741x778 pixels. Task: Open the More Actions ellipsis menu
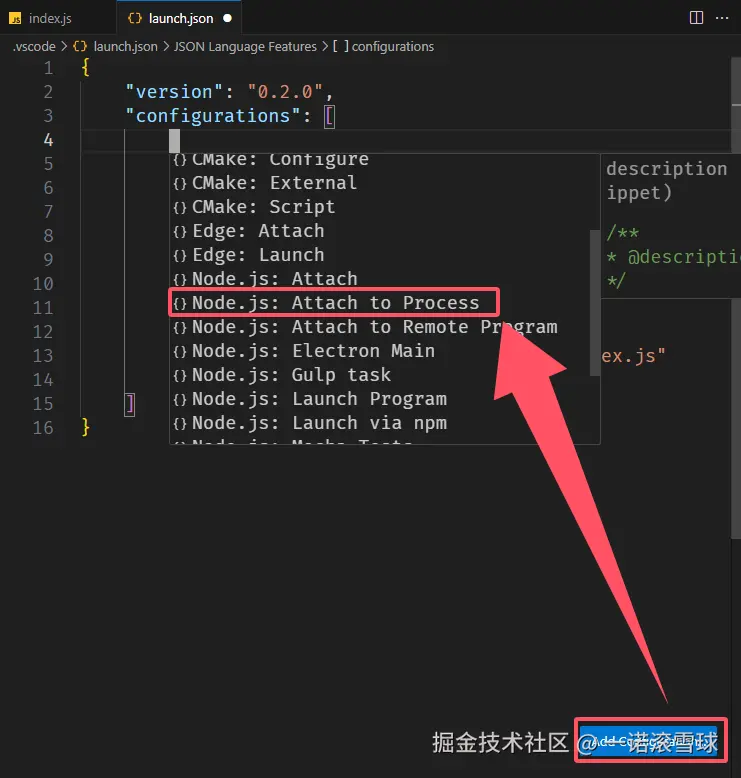coord(722,18)
